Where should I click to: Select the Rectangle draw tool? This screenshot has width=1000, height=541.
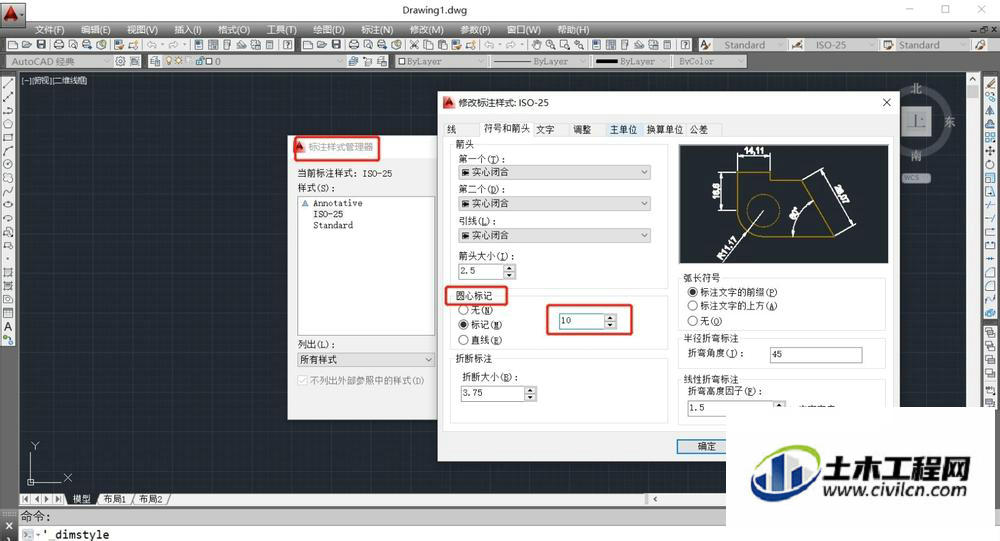pos(8,137)
